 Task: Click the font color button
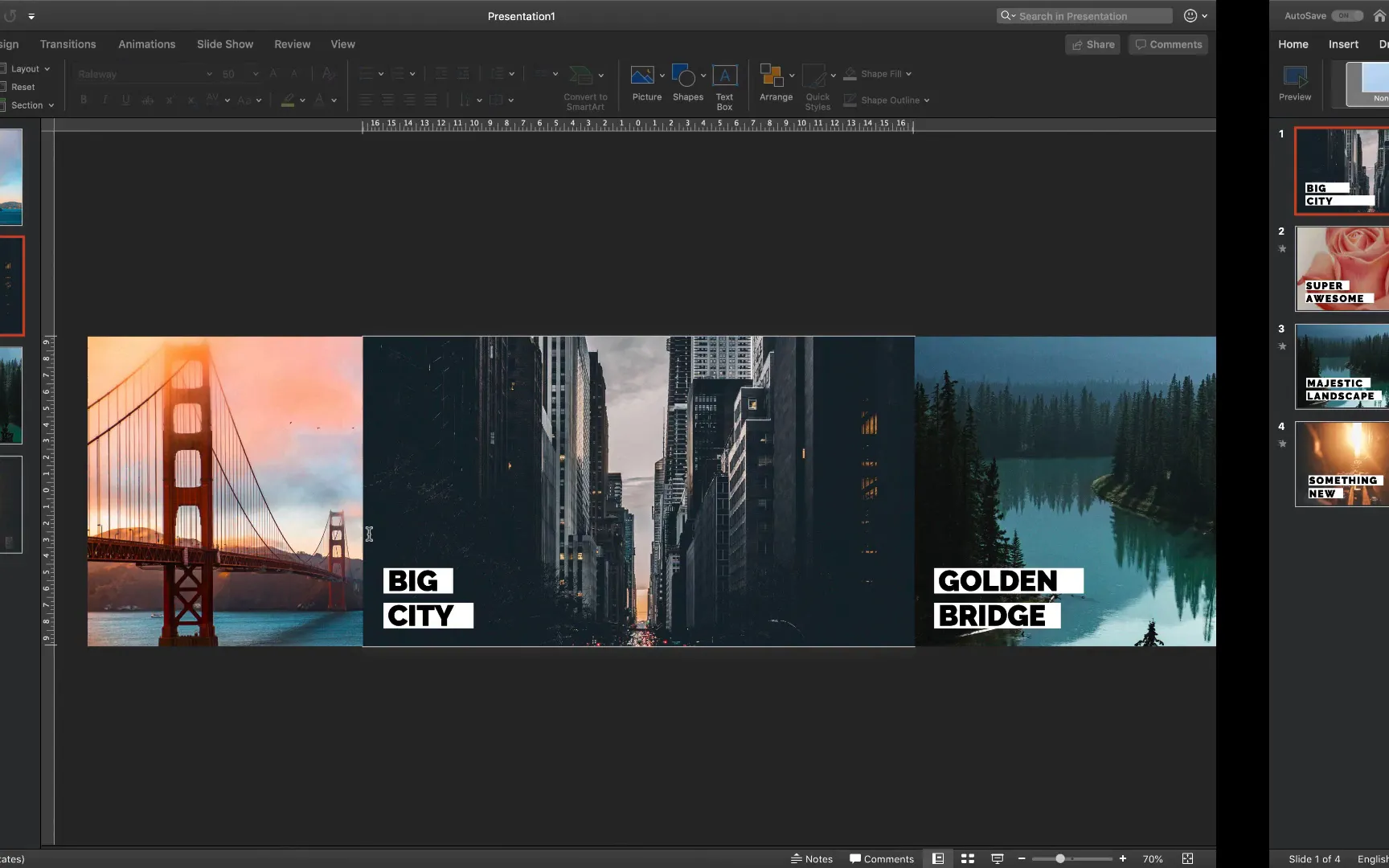320,100
